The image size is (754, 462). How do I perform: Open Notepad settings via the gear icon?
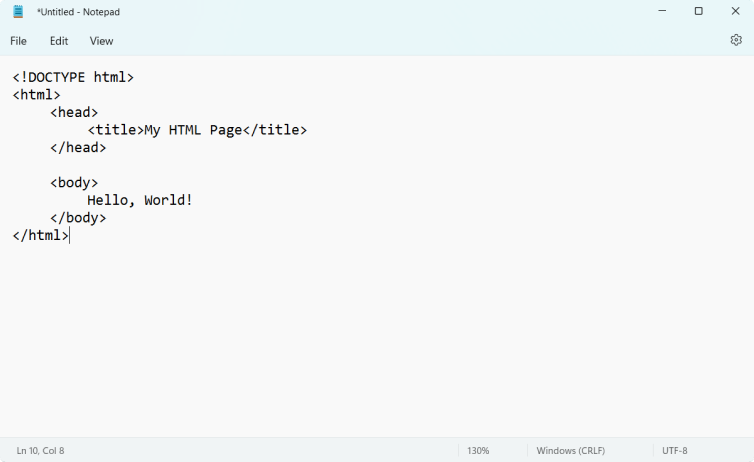[x=736, y=40]
